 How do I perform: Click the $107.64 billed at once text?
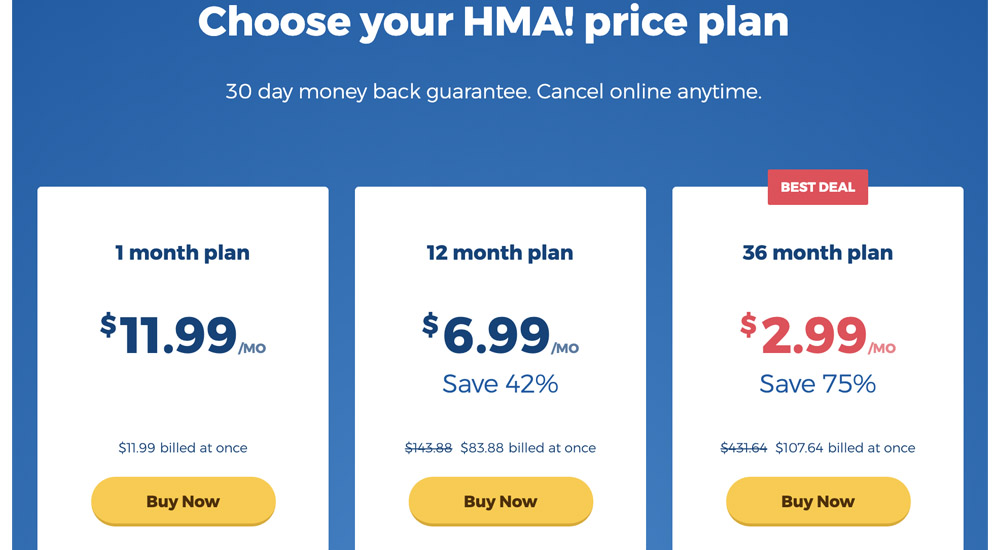pos(845,448)
